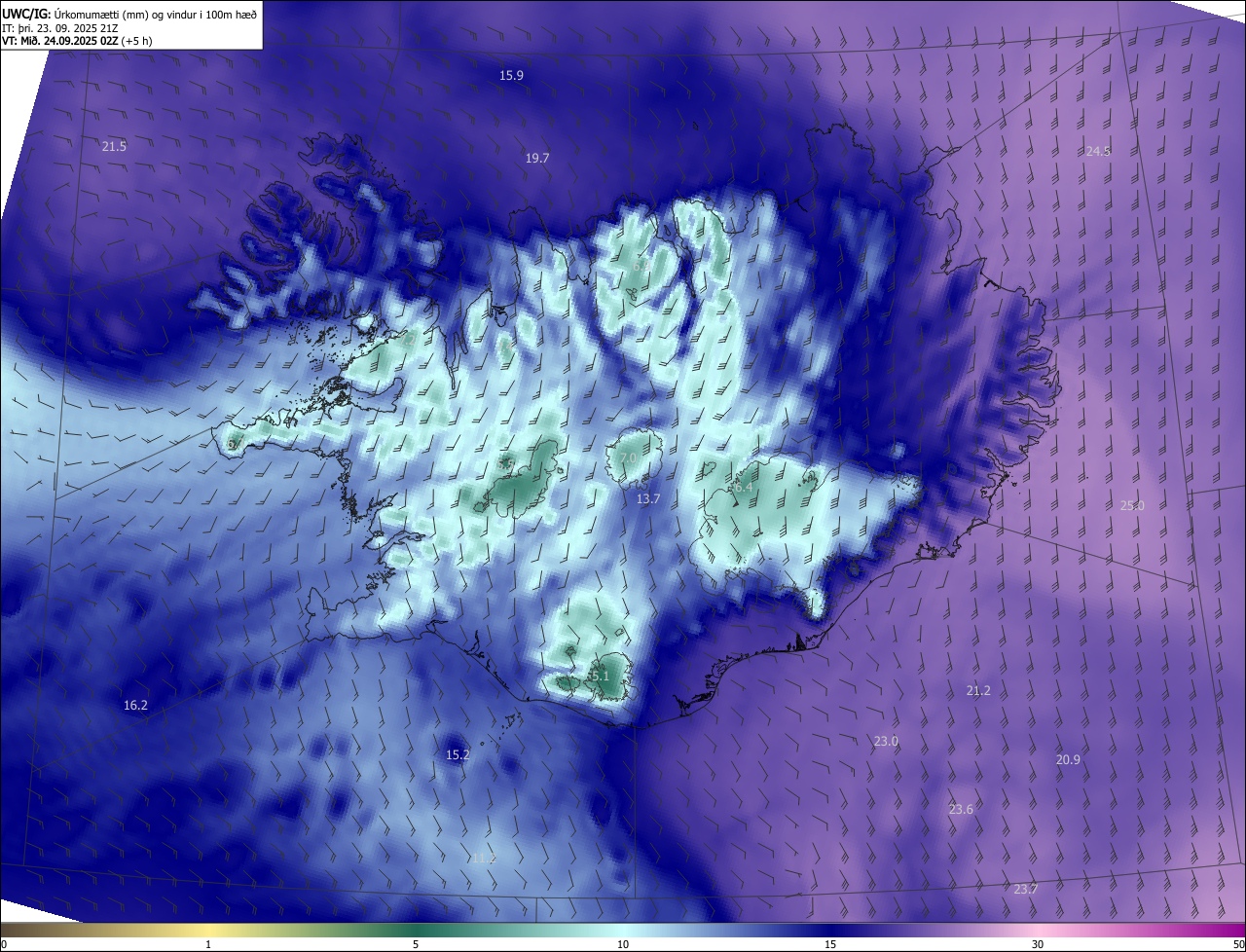Screen dimensions: 1246x952
Task: Click the 1 tick on the color scale
Action: point(208,944)
